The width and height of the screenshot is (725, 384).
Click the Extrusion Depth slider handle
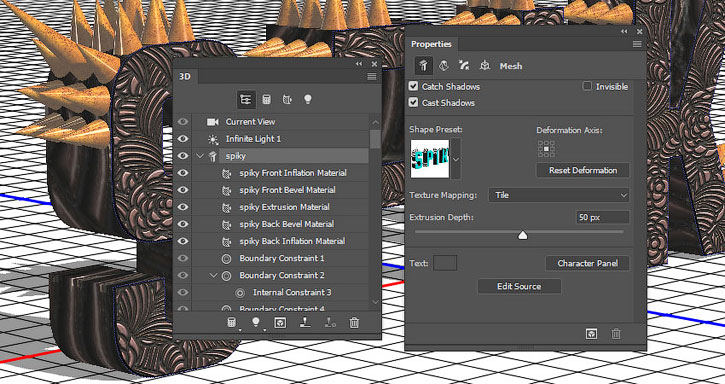[x=522, y=235]
